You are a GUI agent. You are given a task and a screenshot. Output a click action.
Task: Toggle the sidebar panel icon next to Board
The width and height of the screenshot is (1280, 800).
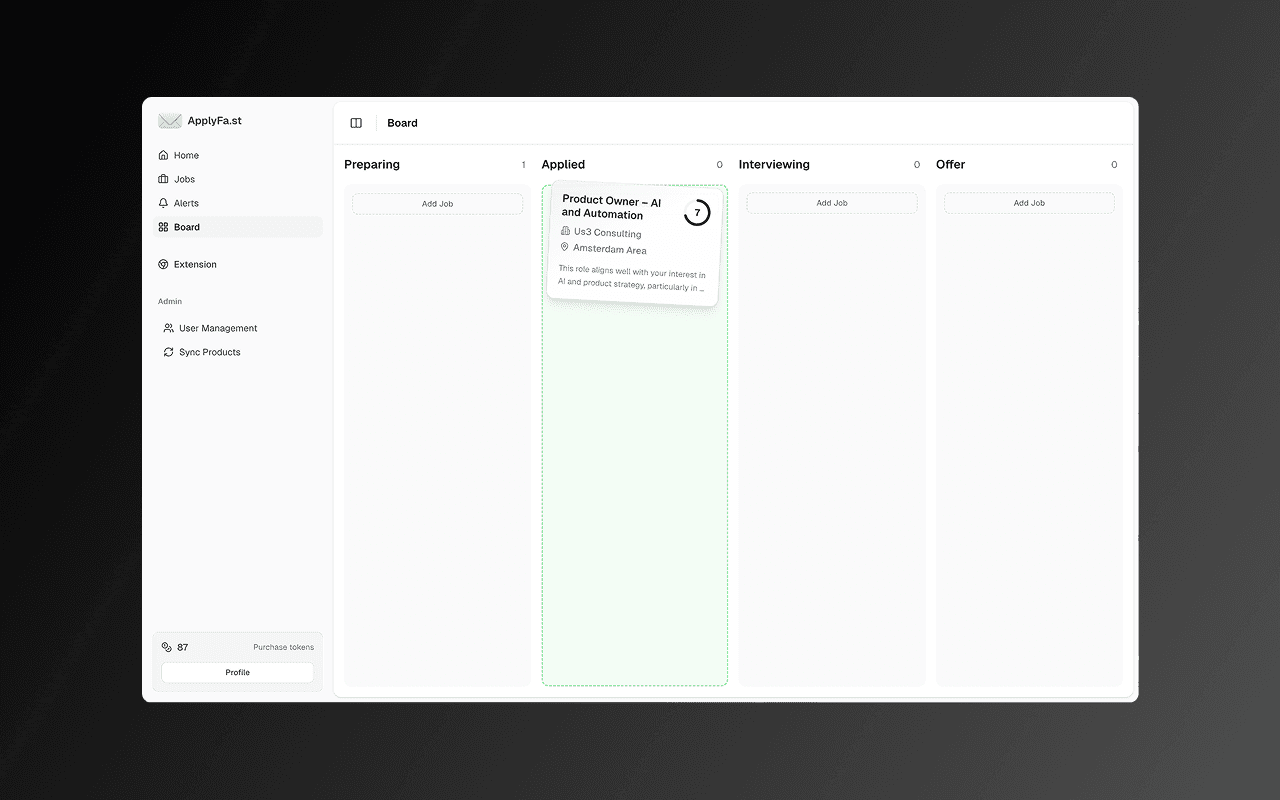(356, 122)
